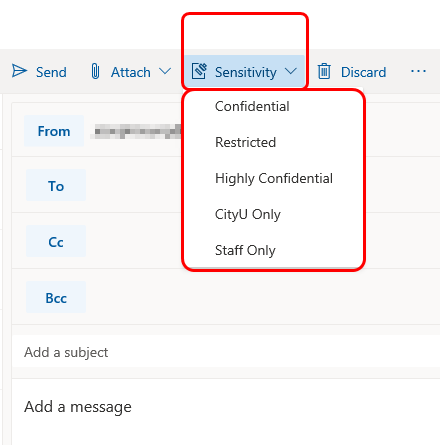Click the Send paper plane icon
The height and width of the screenshot is (445, 441).
coord(19,71)
